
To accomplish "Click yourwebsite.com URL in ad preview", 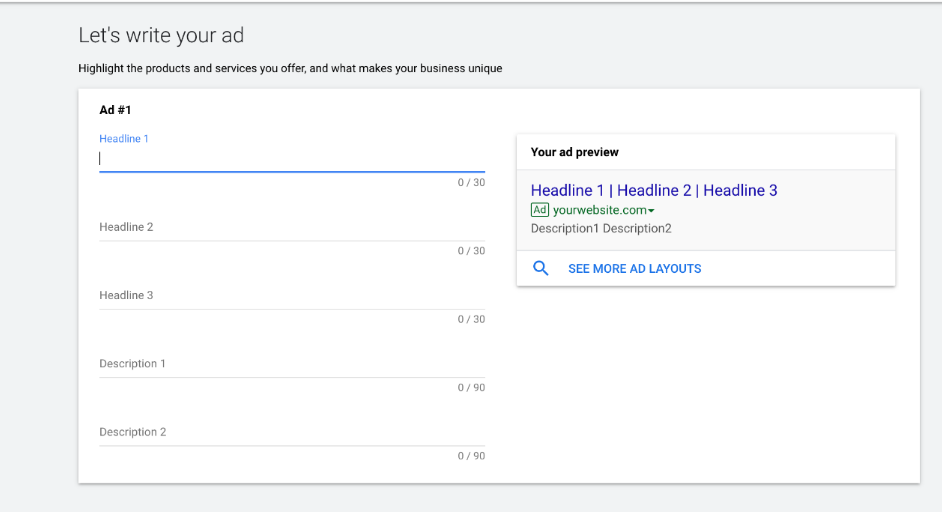I will point(600,210).
